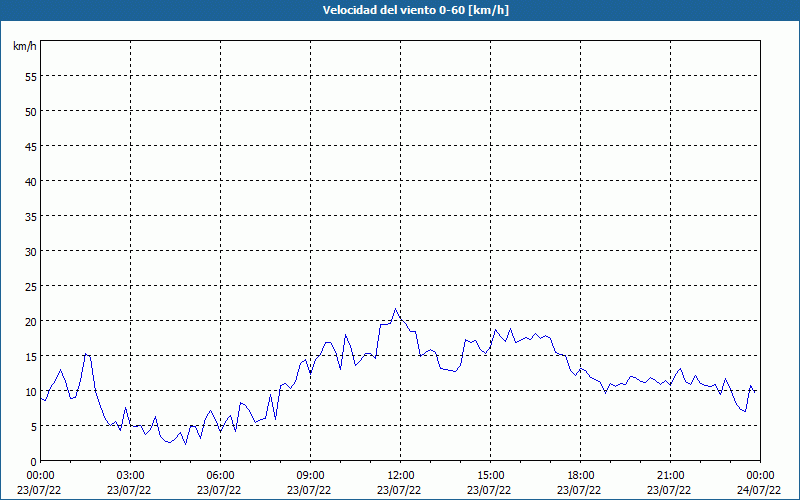Click the 50 value on the y-axis
Screen dimensions: 800x500
coord(31,111)
